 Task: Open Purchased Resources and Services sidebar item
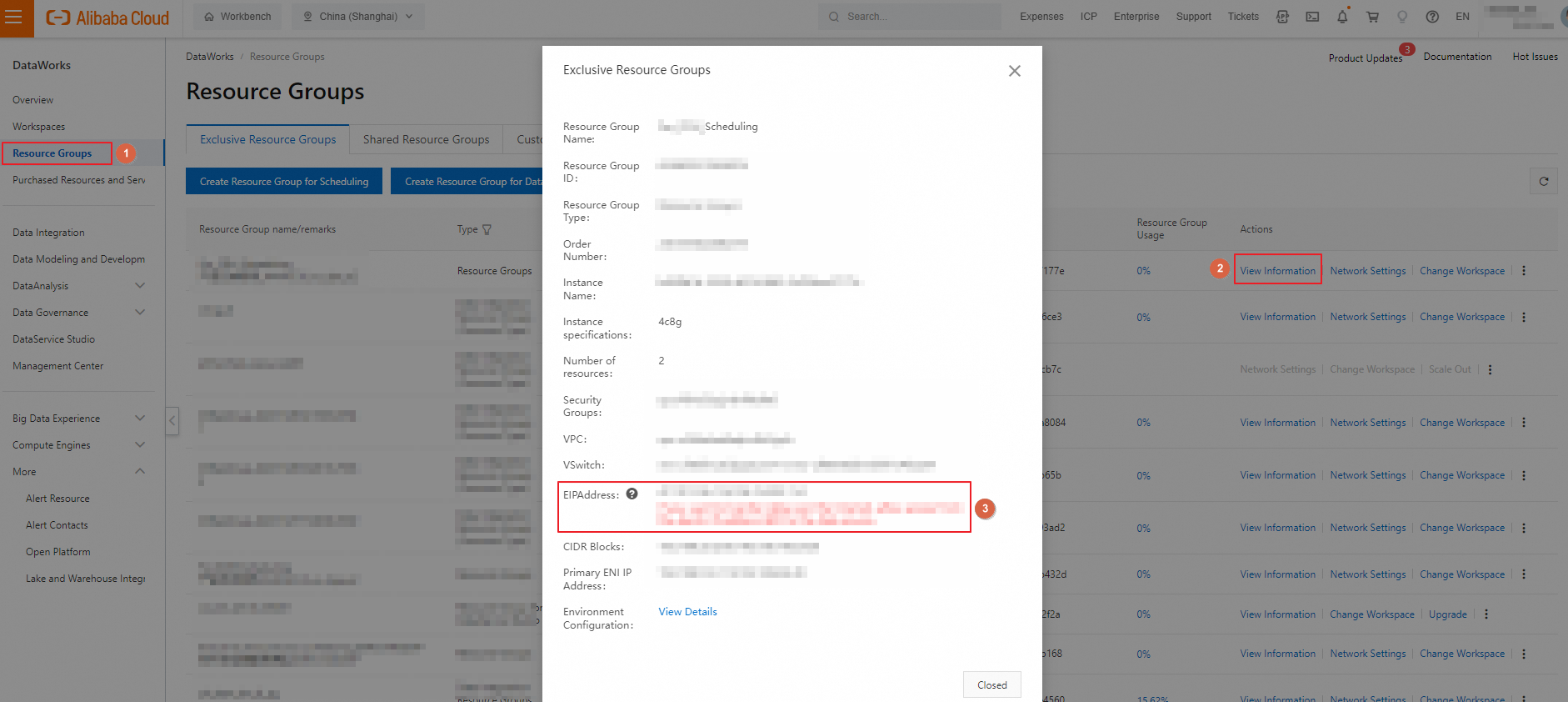click(79, 180)
